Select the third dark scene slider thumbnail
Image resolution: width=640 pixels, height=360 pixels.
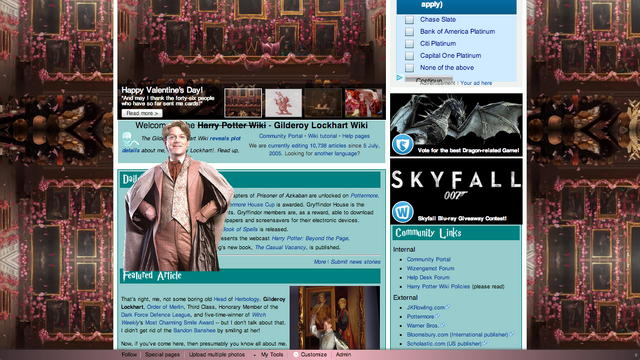pyautogui.click(x=323, y=103)
